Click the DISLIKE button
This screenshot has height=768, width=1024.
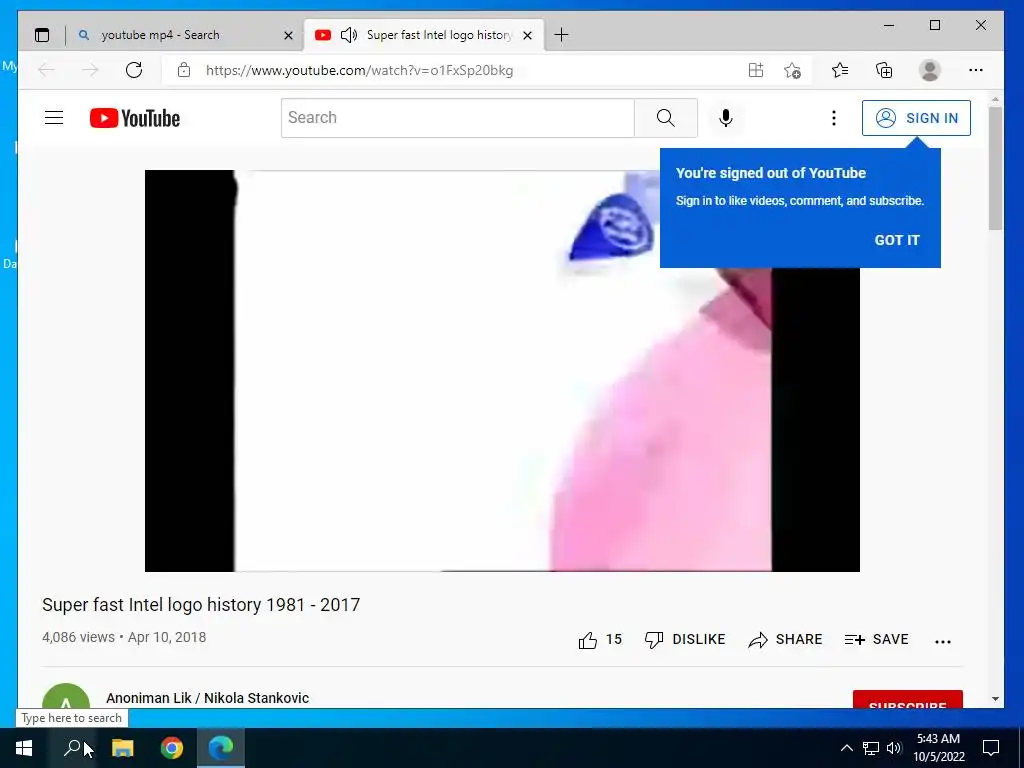[684, 640]
